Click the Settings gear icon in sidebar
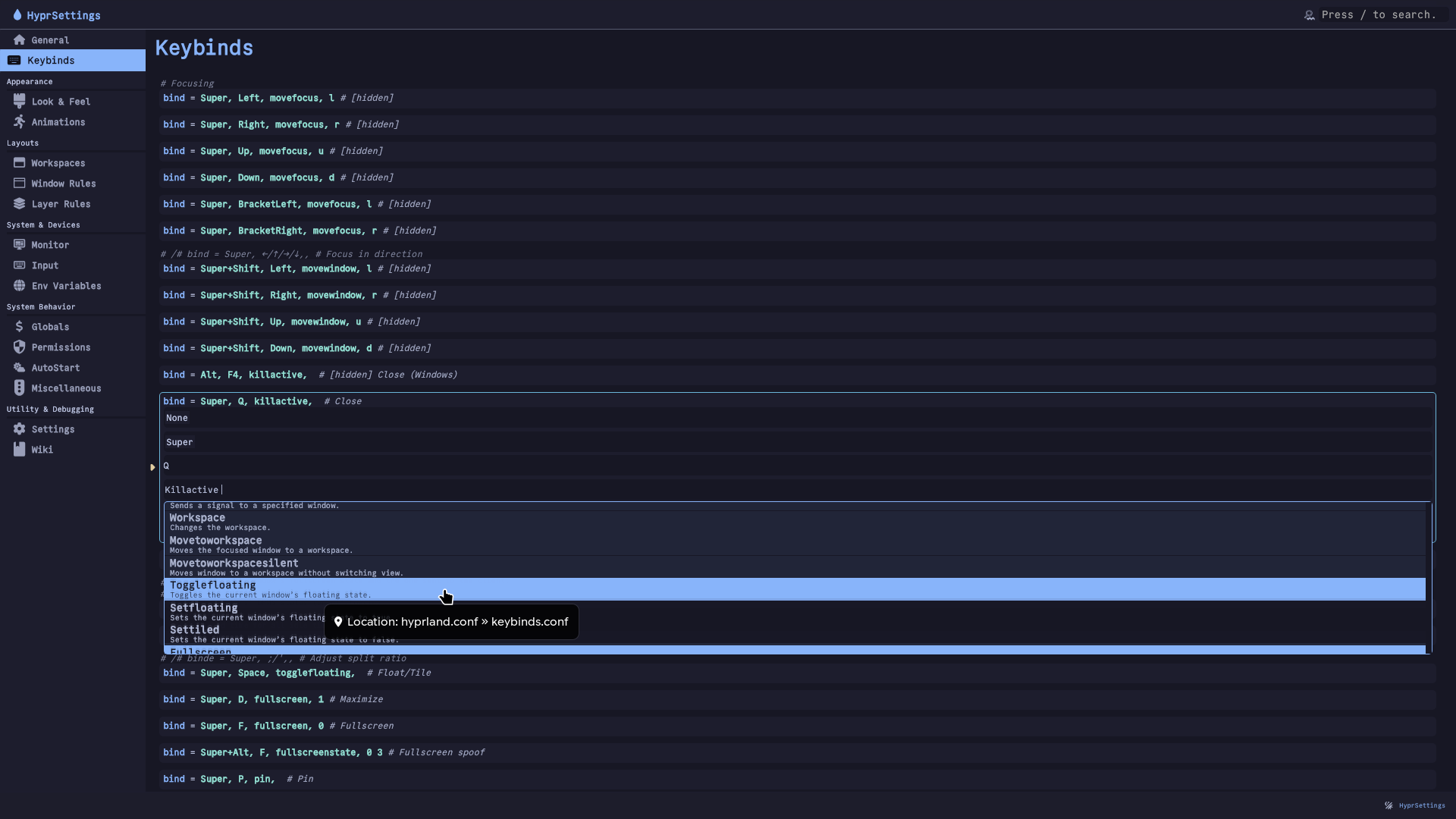 [20, 428]
